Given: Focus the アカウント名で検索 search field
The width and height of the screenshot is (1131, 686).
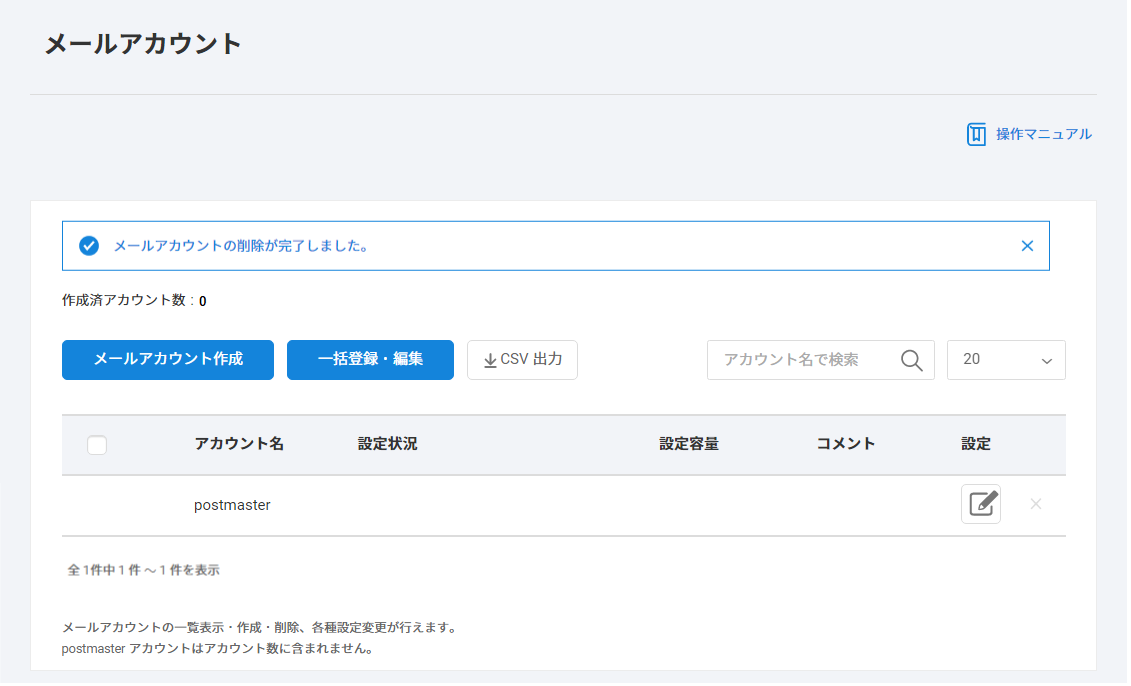Looking at the screenshot, I should (x=800, y=360).
